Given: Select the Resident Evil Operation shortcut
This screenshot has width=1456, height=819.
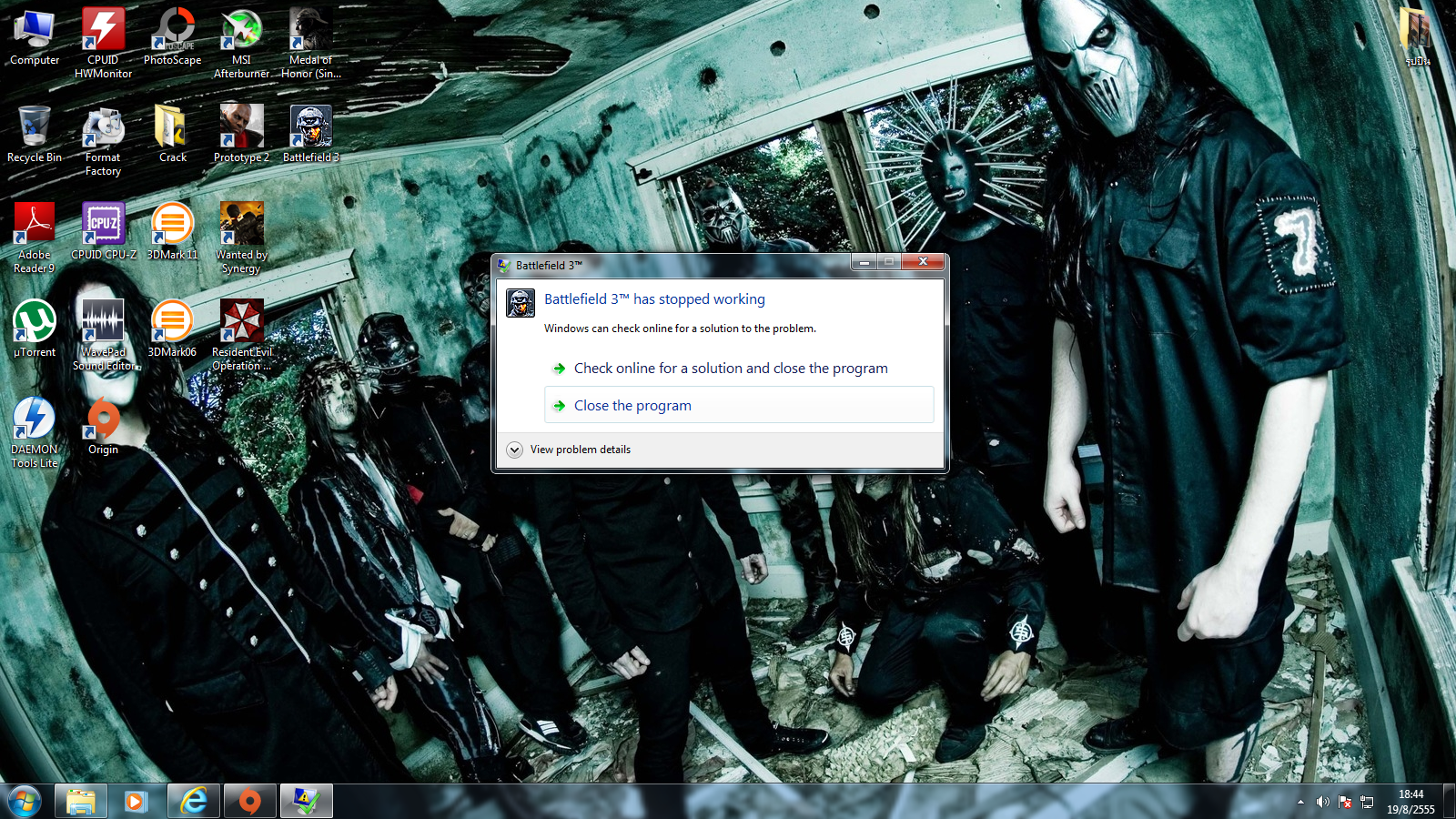Looking at the screenshot, I should tap(241, 336).
